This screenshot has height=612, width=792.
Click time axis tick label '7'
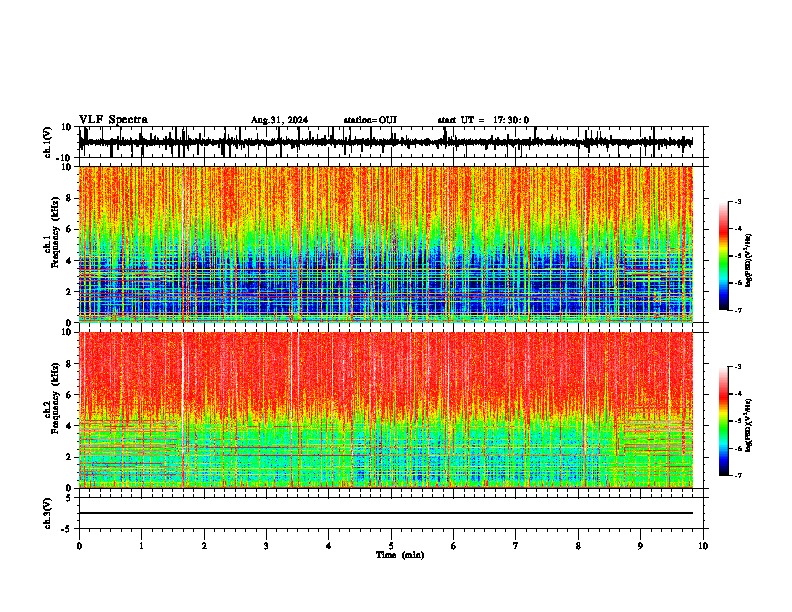516,546
